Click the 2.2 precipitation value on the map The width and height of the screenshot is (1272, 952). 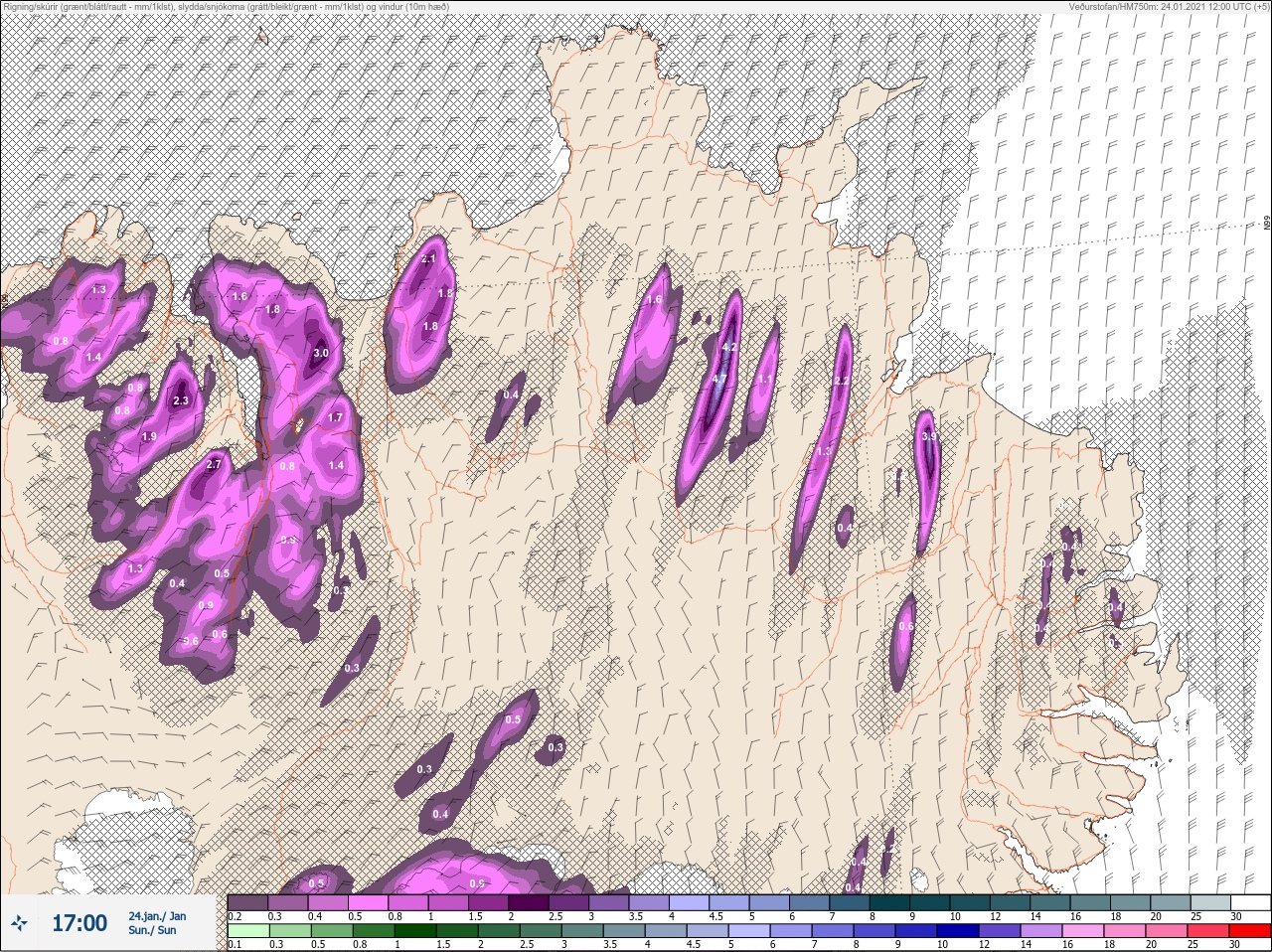[841, 381]
